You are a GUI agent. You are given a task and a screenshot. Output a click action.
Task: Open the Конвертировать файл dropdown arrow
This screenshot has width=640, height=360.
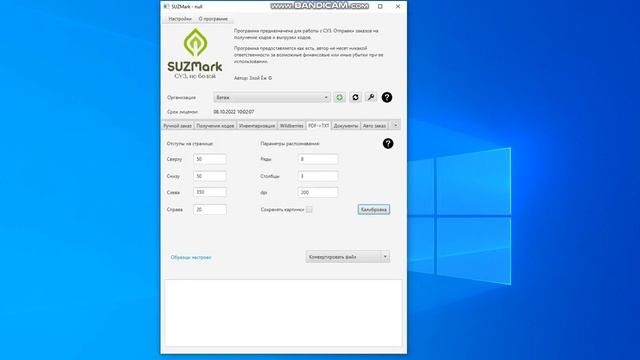[x=385, y=257]
